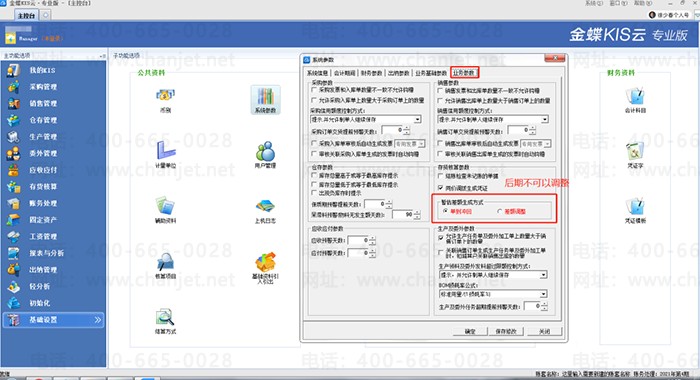
Task: Open 会计科目 under 财务资料
Action: point(635,99)
